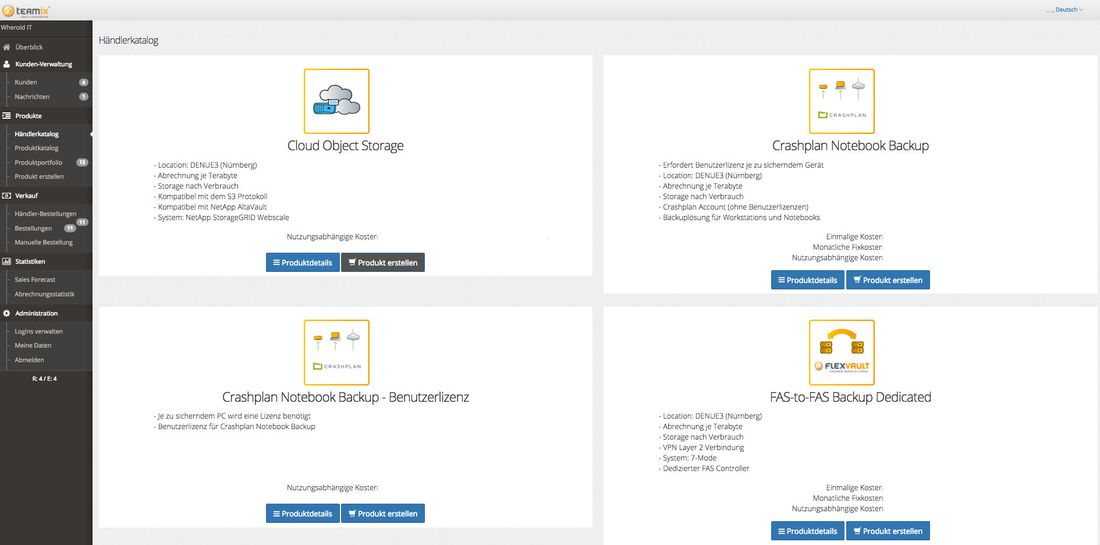Click 'Backuplösung für Workstations und Notebooks' text

coord(739,217)
